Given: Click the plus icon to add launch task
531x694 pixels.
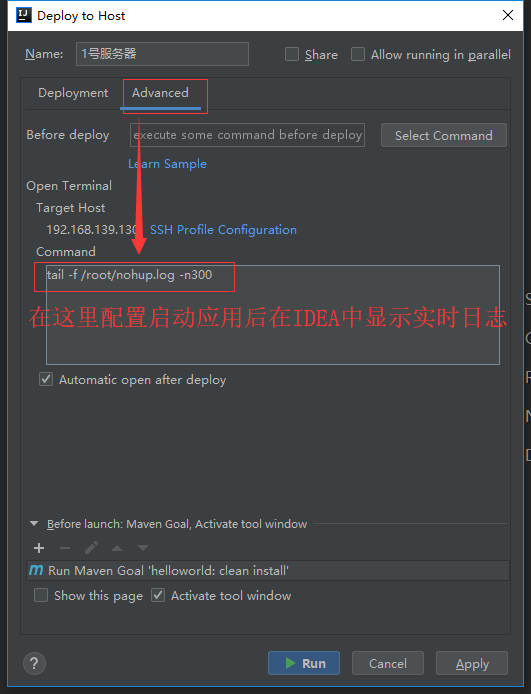Looking at the screenshot, I should point(39,548).
